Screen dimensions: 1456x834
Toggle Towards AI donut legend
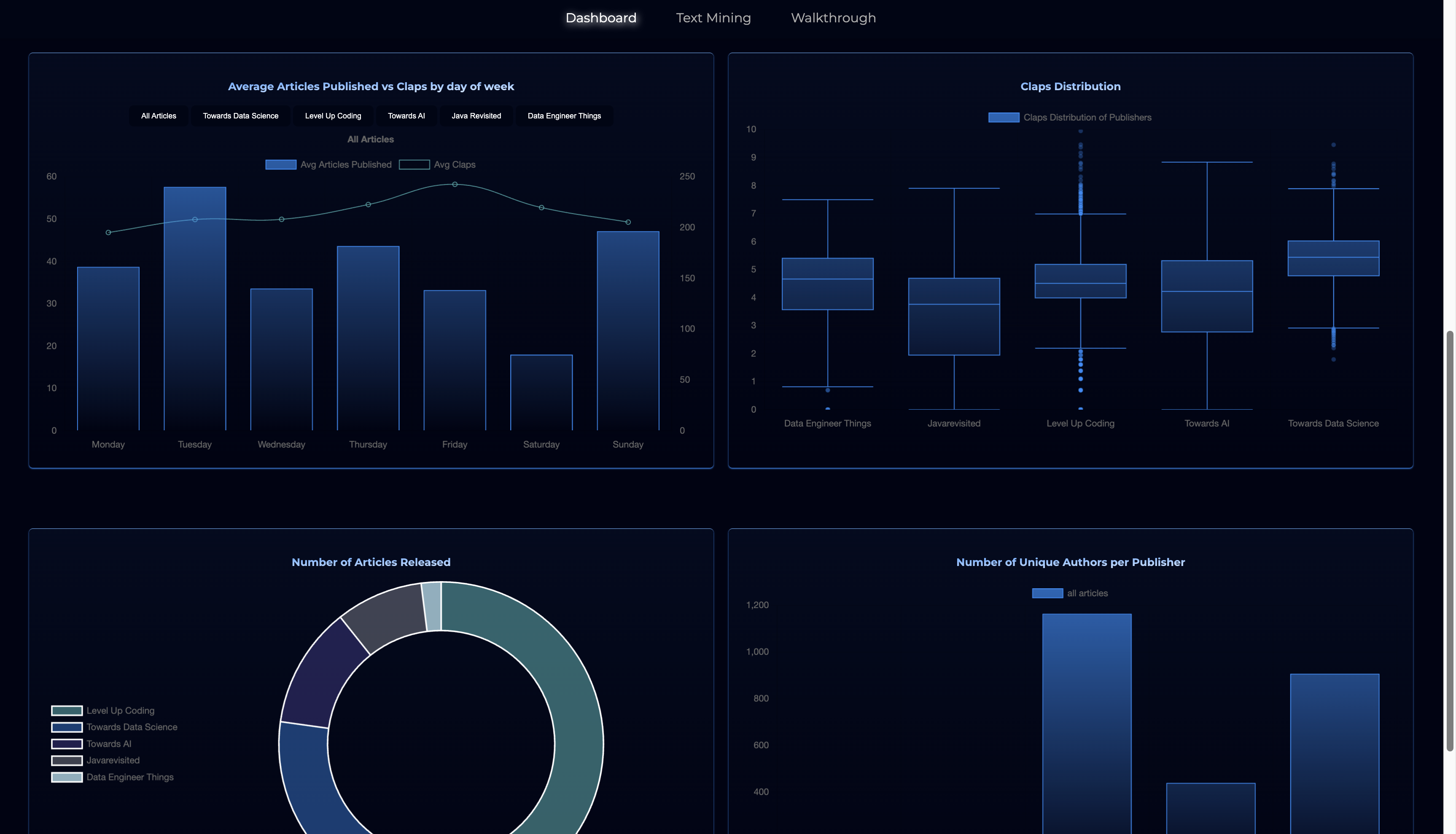92,743
